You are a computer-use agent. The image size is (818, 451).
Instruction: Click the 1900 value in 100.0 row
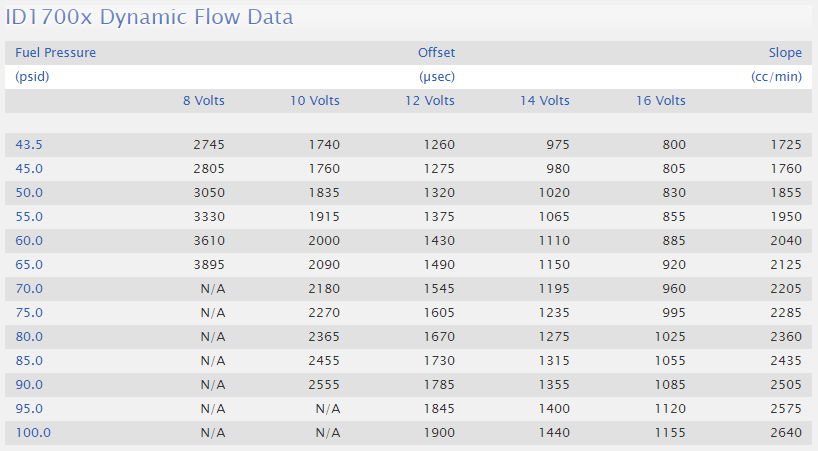pos(439,432)
